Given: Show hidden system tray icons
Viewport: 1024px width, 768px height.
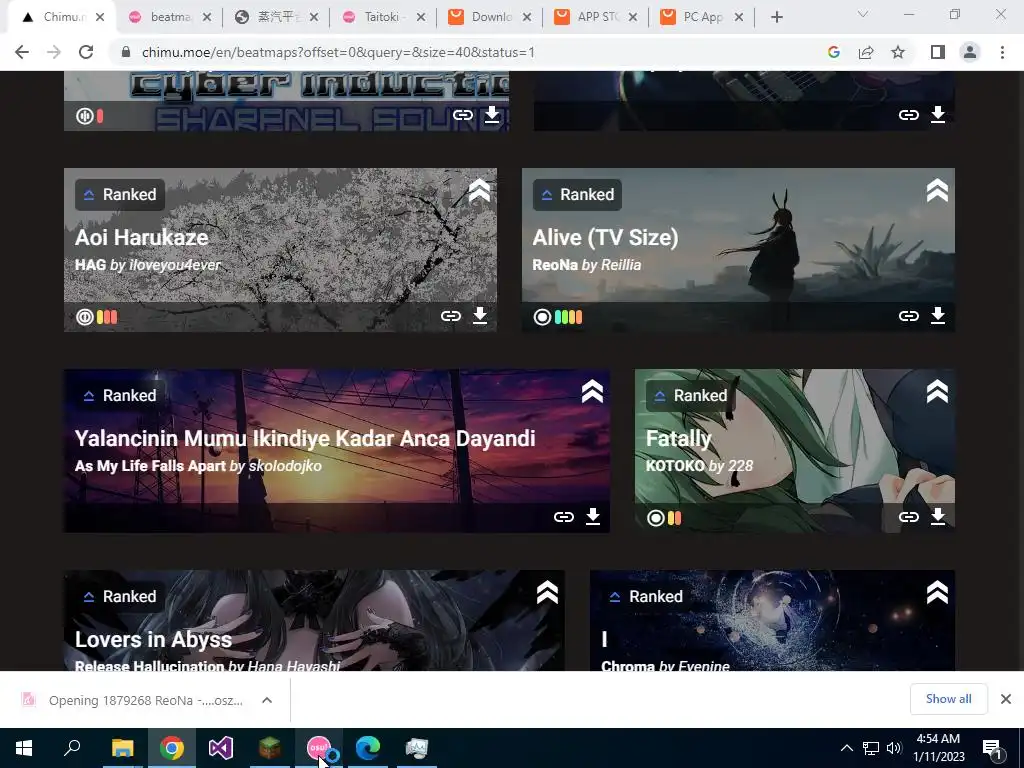Looking at the screenshot, I should click(x=846, y=748).
